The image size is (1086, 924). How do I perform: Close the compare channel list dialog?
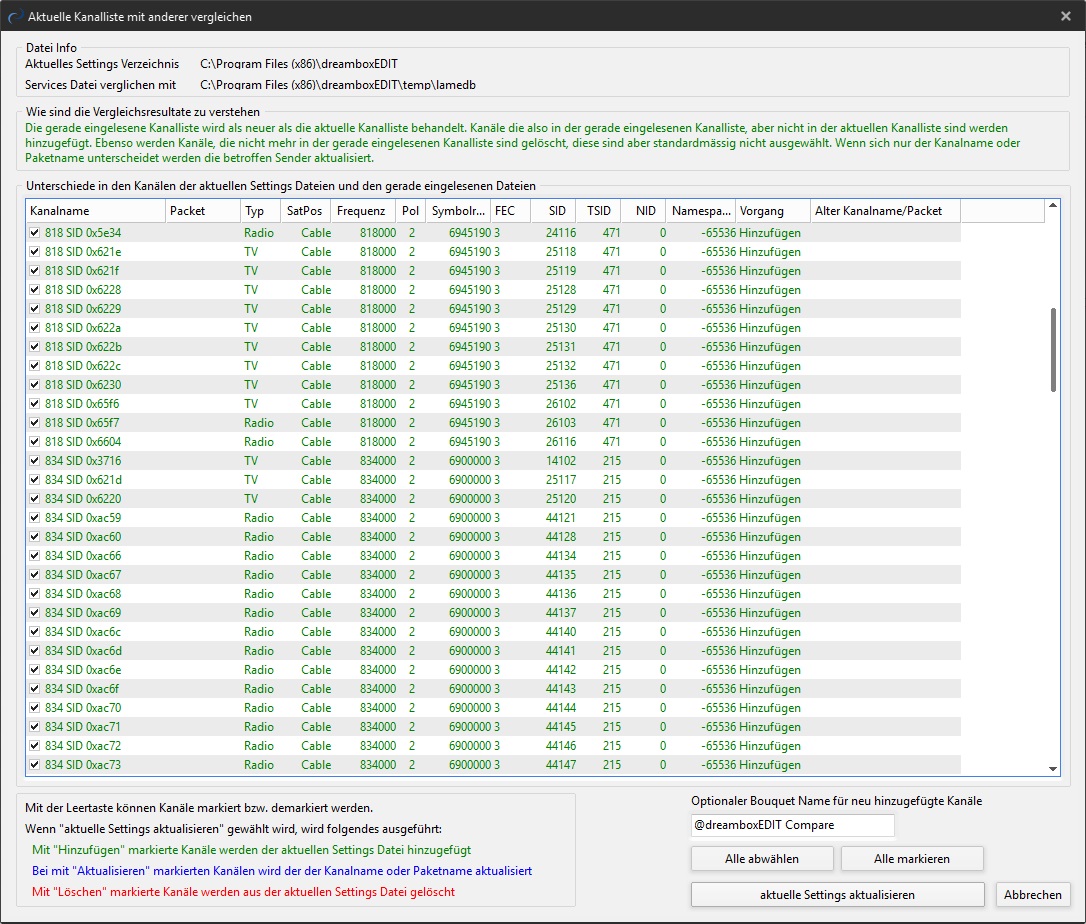pos(1065,16)
